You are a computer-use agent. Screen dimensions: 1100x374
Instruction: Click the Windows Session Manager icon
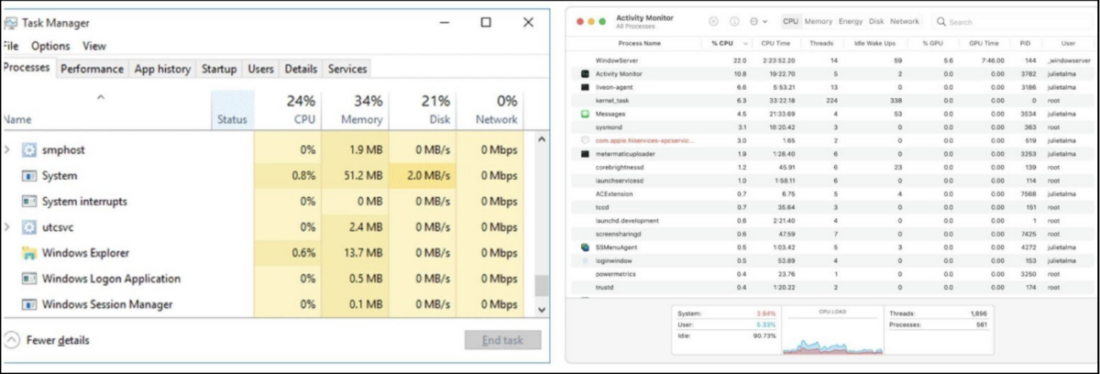tap(29, 305)
